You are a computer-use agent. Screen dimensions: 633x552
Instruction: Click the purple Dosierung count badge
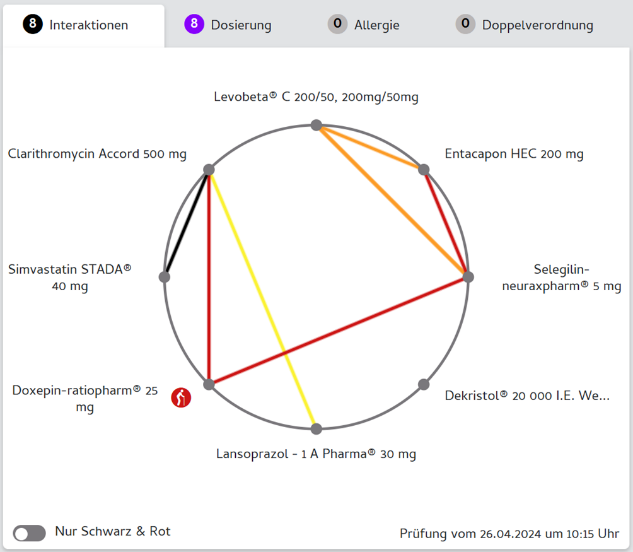tap(195, 24)
